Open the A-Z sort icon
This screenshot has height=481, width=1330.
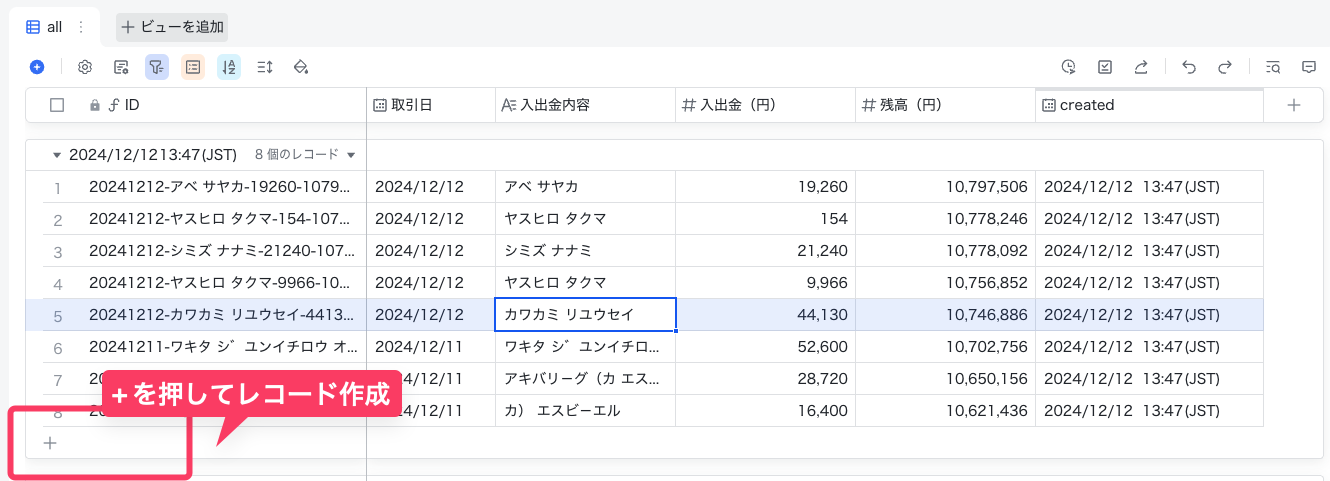(x=229, y=67)
